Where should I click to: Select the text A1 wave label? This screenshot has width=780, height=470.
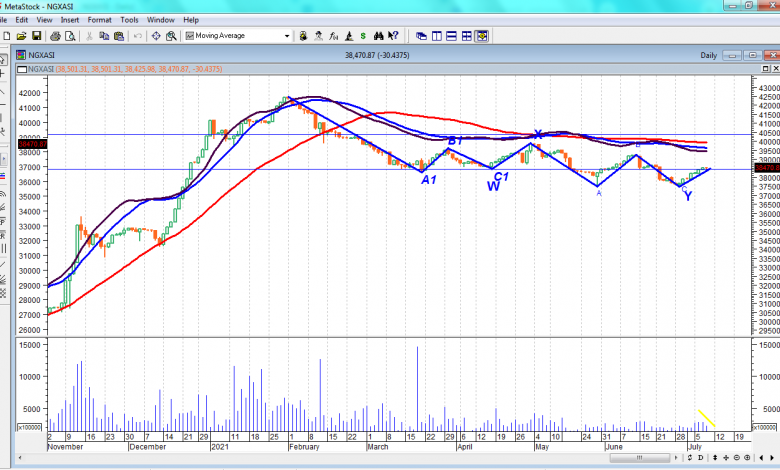pyautogui.click(x=429, y=180)
